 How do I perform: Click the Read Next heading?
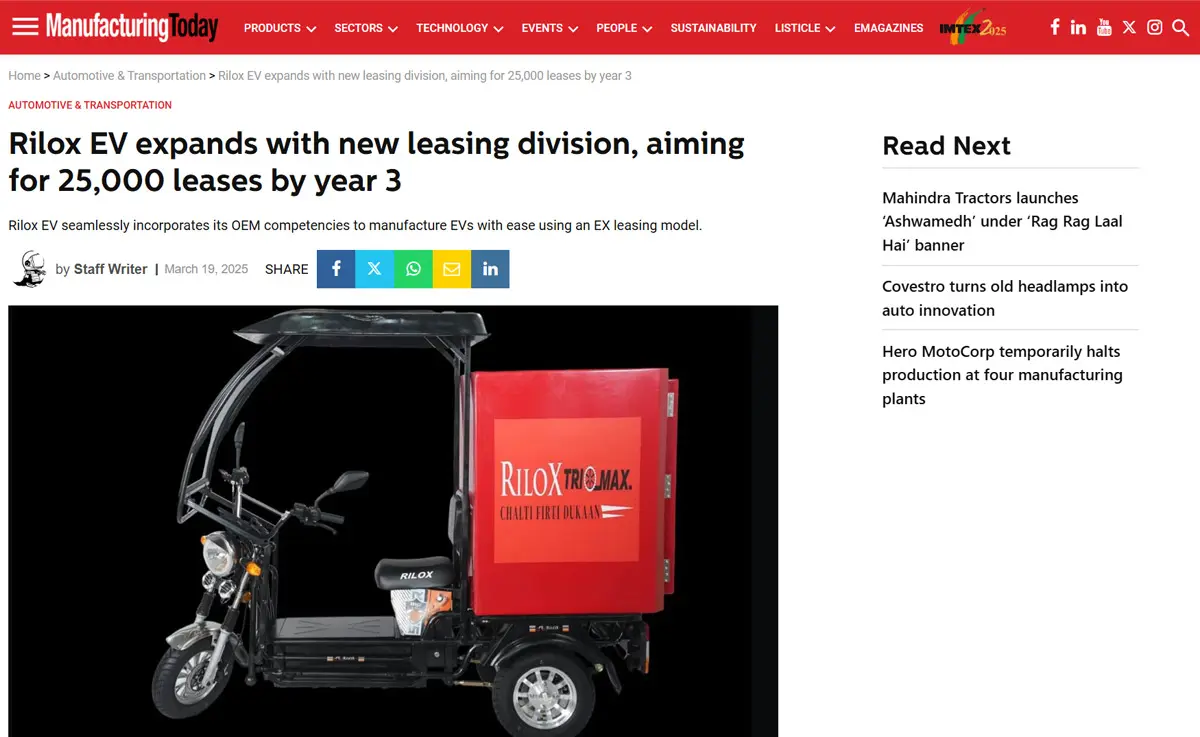946,146
